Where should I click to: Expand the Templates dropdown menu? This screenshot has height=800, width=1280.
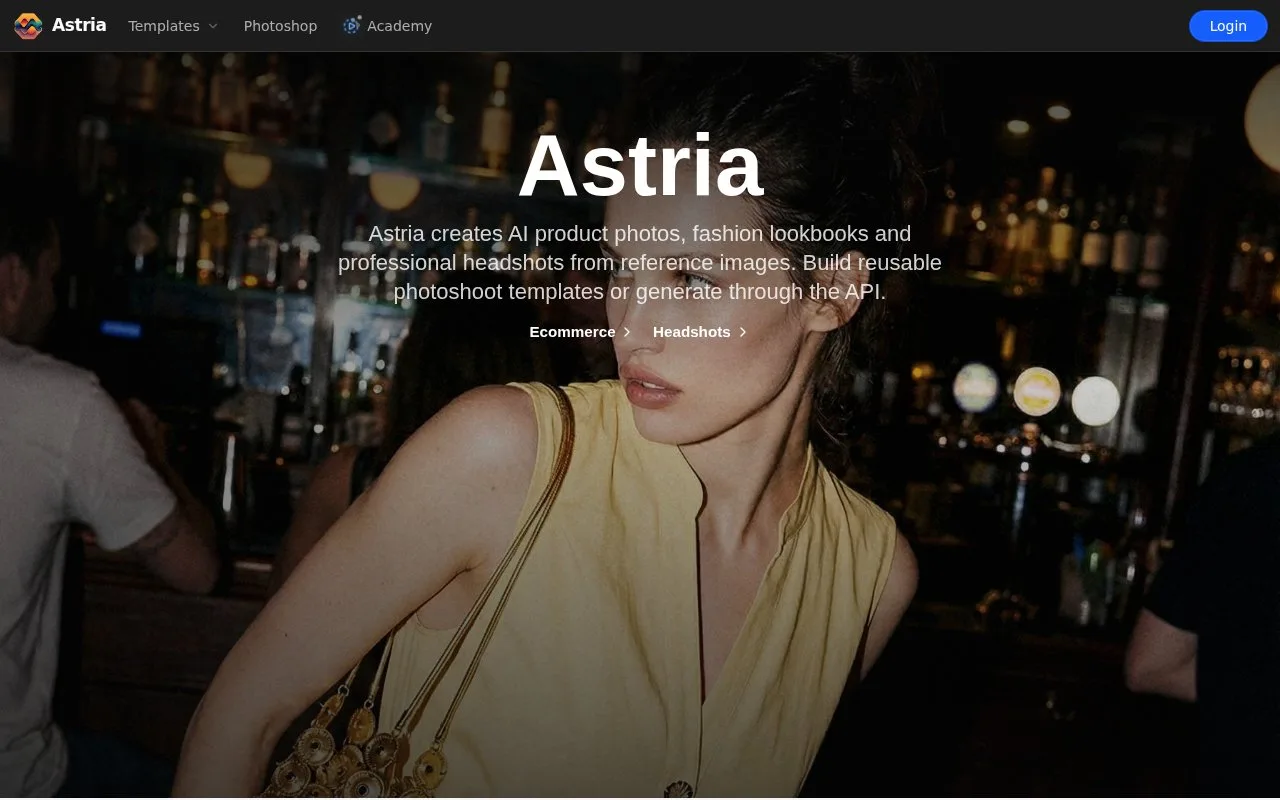coord(173,26)
